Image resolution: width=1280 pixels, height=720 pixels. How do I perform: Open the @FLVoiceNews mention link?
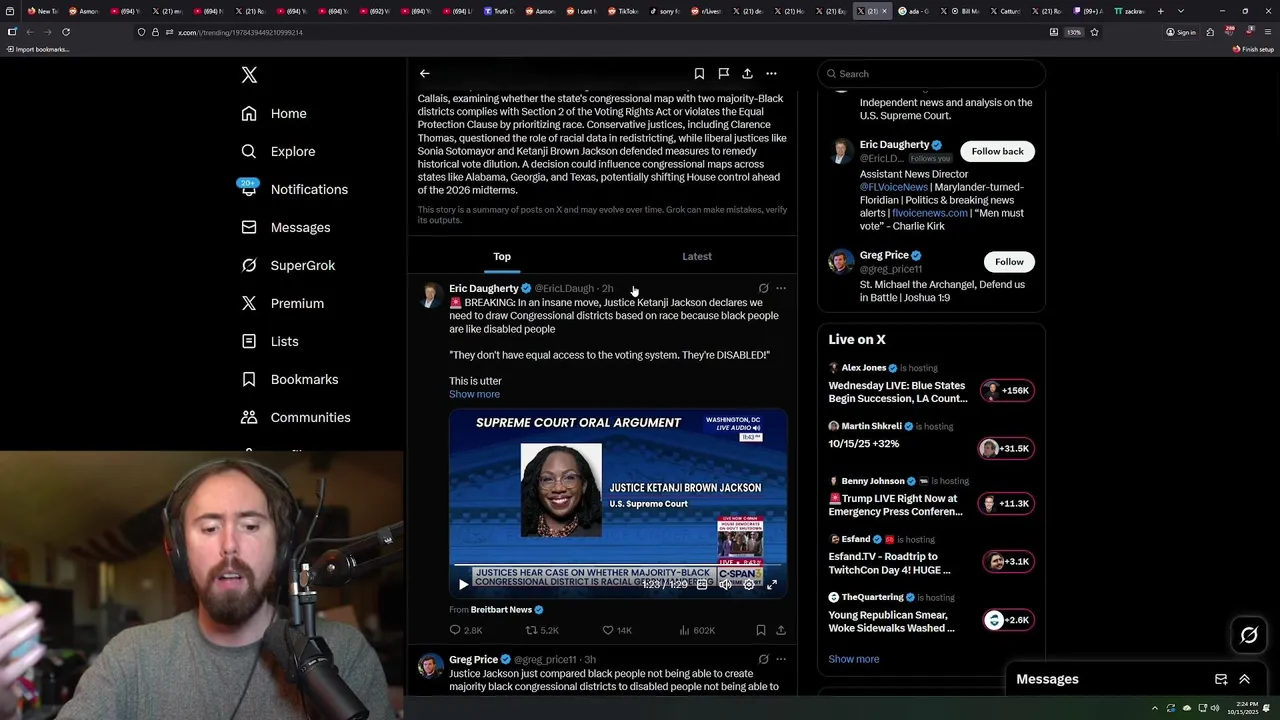894,187
